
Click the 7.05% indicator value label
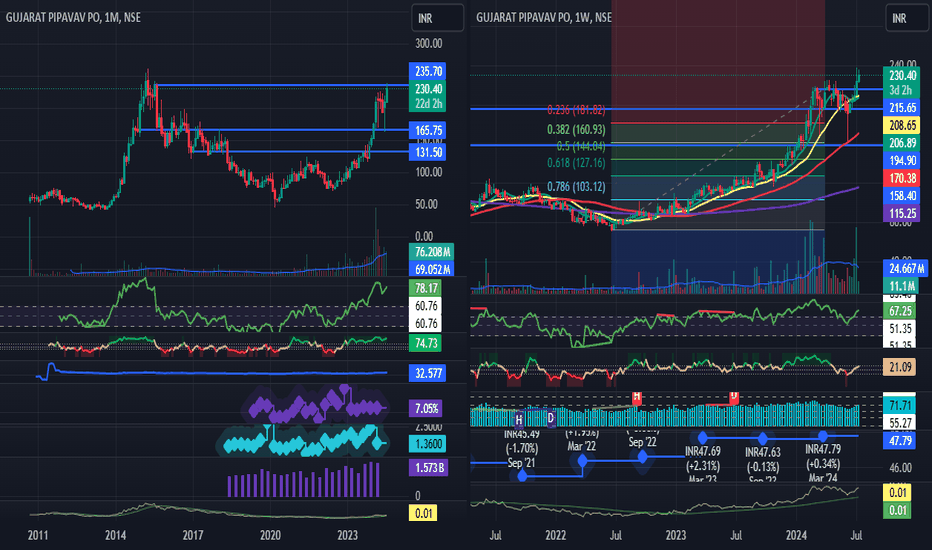click(x=427, y=408)
